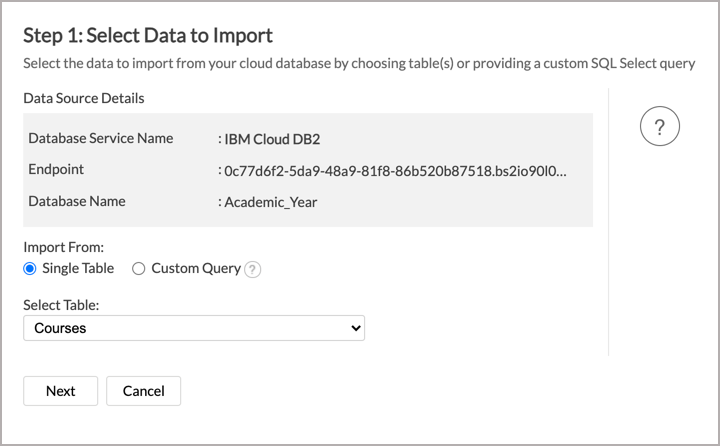The image size is (720, 446).
Task: Click the 'Import From:' label
Action: [x=63, y=246]
